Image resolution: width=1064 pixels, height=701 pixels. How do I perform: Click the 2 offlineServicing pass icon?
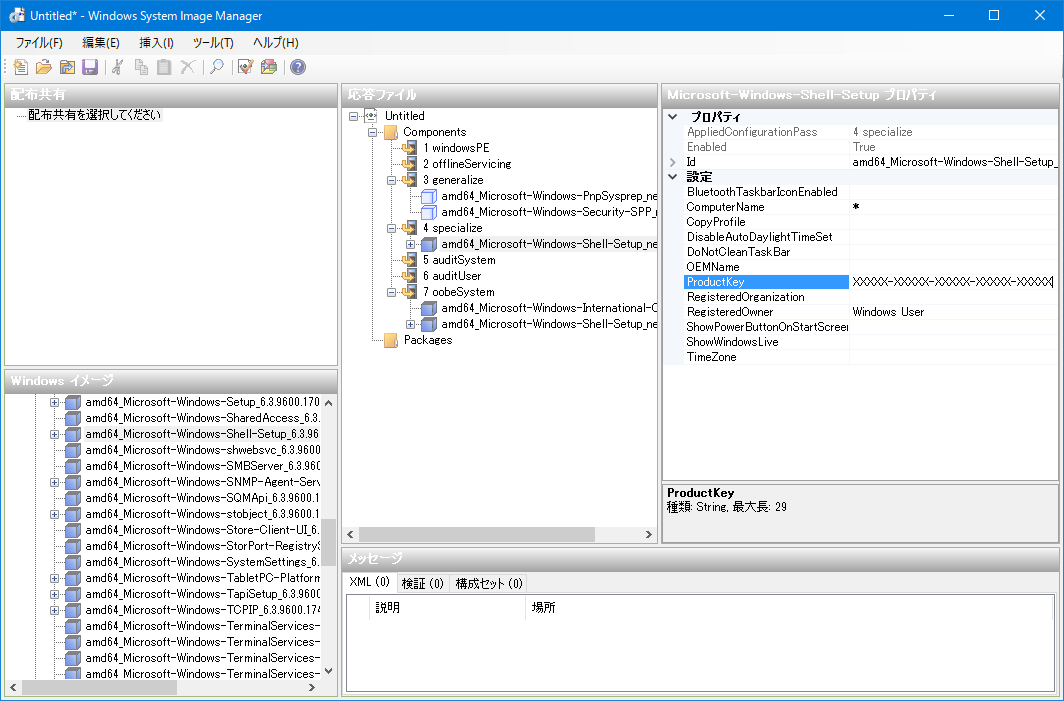click(409, 164)
